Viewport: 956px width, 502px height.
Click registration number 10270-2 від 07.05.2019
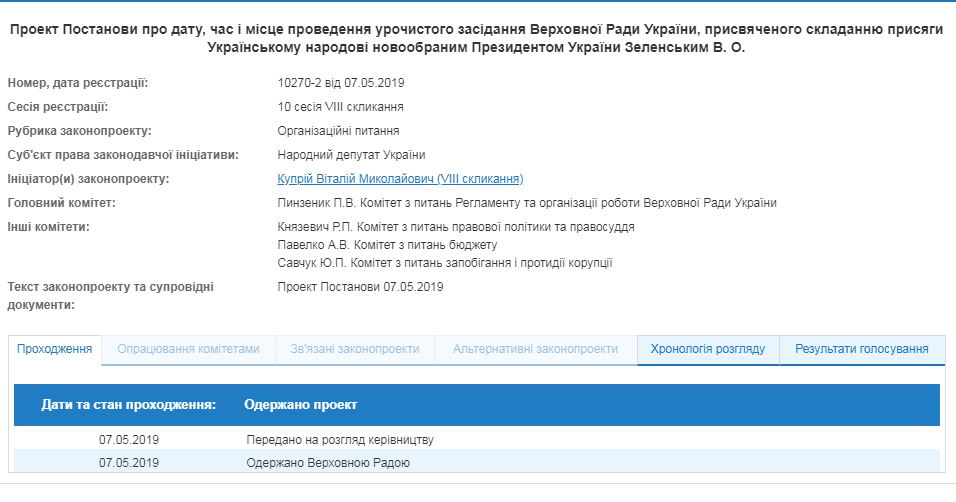pyautogui.click(x=347, y=83)
